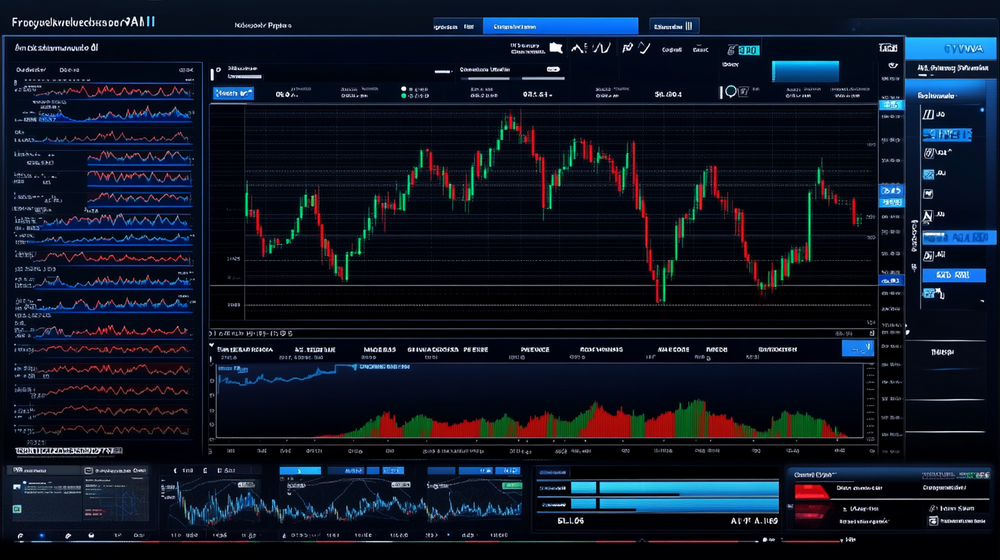Switch to the highlighted blue tab at the top
The image size is (1000, 560).
(x=560, y=27)
